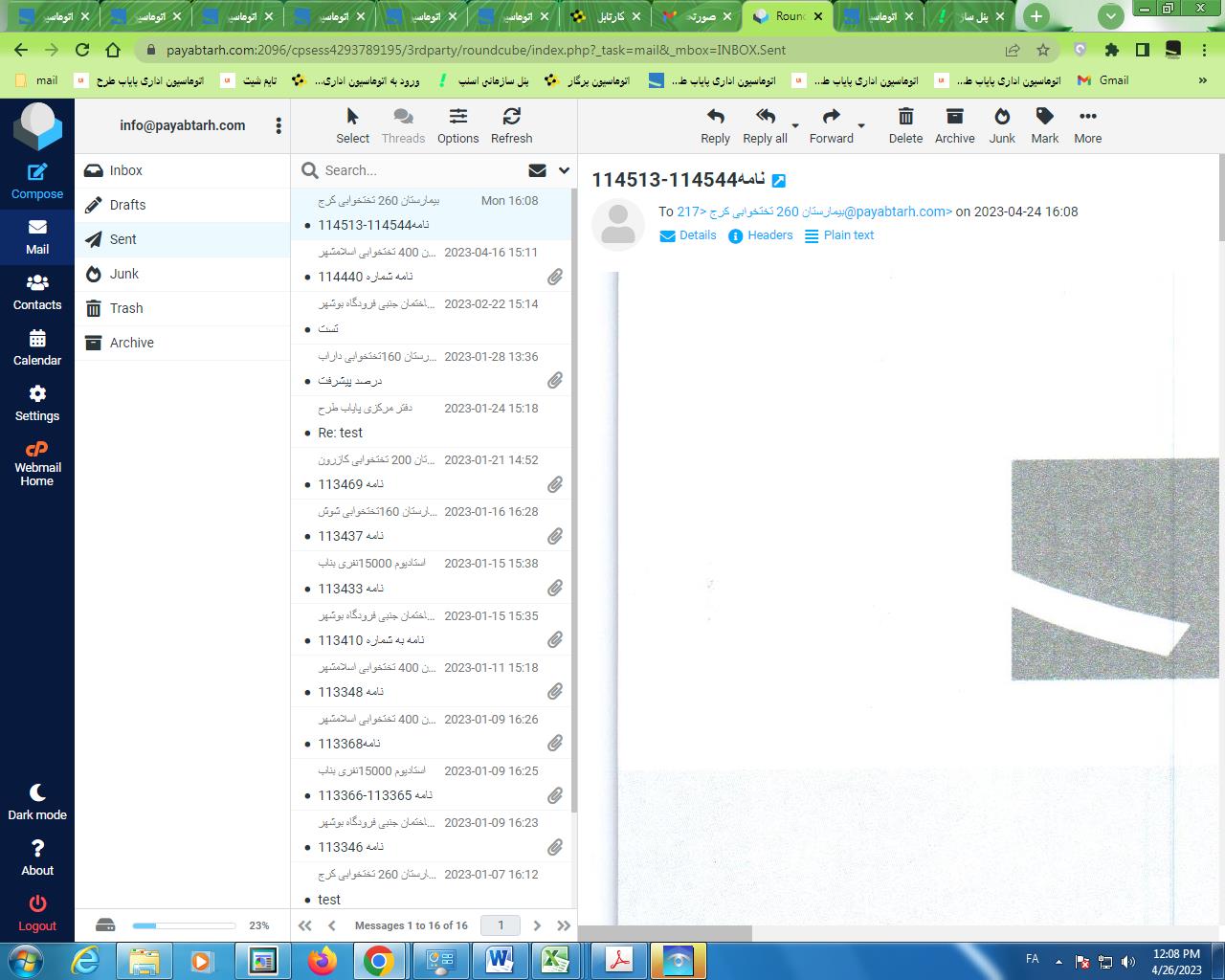The width and height of the screenshot is (1225, 980).
Task: Click the Compose new message icon
Action: pos(37,172)
